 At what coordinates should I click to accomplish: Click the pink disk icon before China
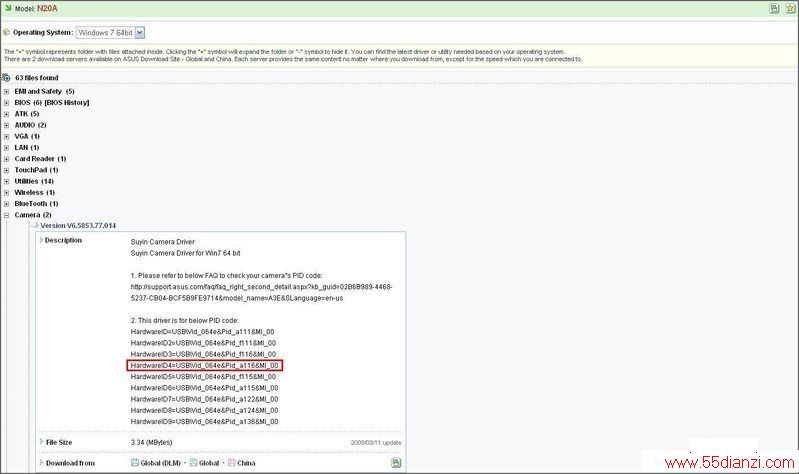click(x=231, y=463)
